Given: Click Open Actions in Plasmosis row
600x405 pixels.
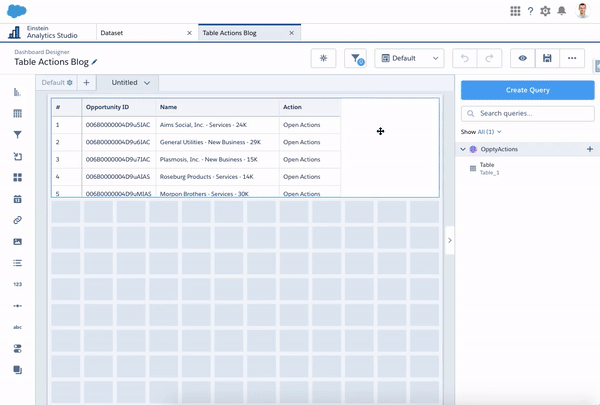Looking at the screenshot, I should click(x=302, y=159).
